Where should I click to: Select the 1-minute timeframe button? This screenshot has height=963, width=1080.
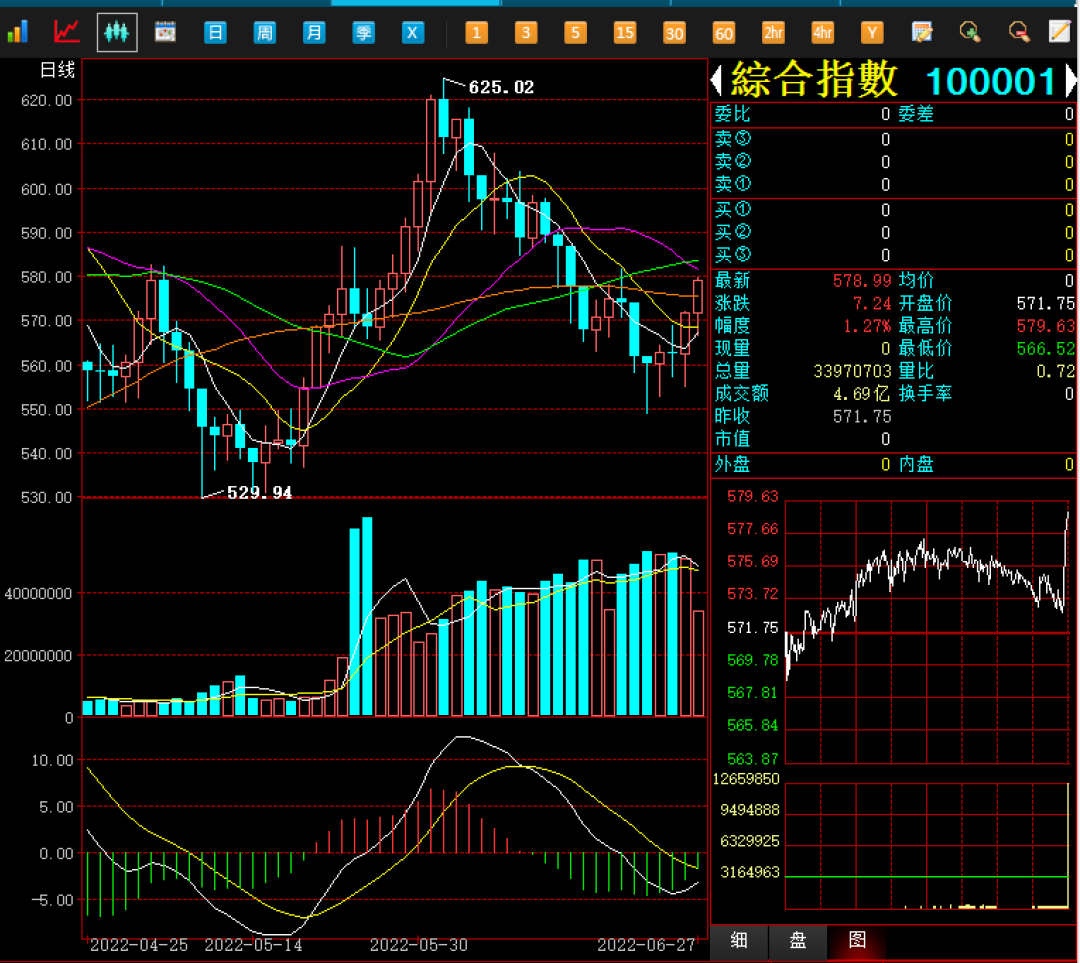pyautogui.click(x=477, y=32)
